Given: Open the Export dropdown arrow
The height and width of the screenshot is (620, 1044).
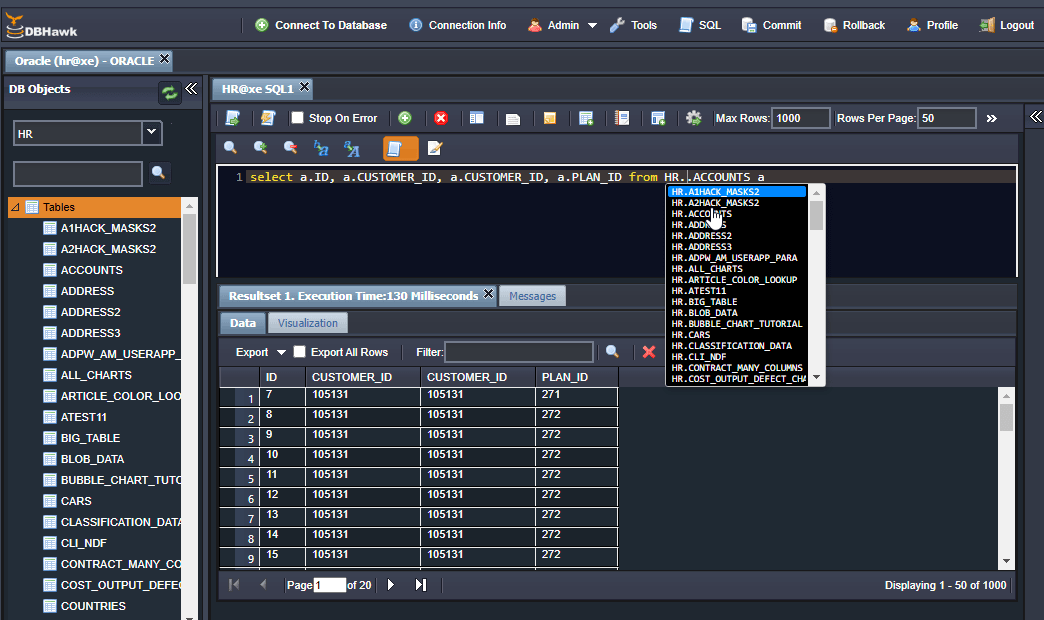Looking at the screenshot, I should [x=281, y=352].
